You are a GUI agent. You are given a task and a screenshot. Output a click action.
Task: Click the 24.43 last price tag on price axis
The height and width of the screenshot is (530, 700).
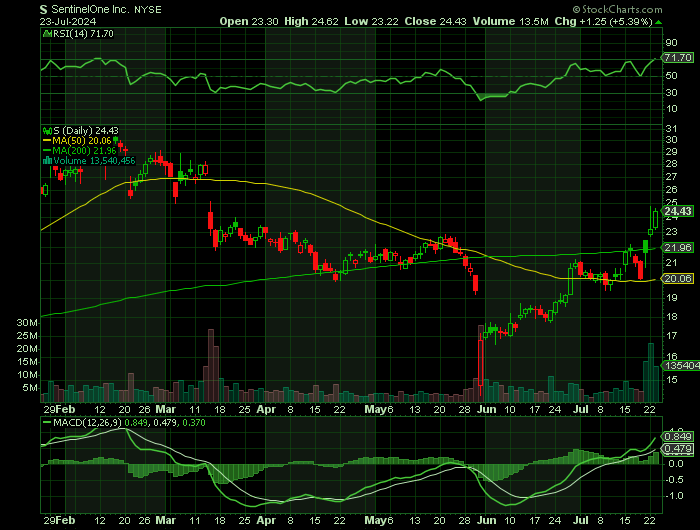[678, 211]
